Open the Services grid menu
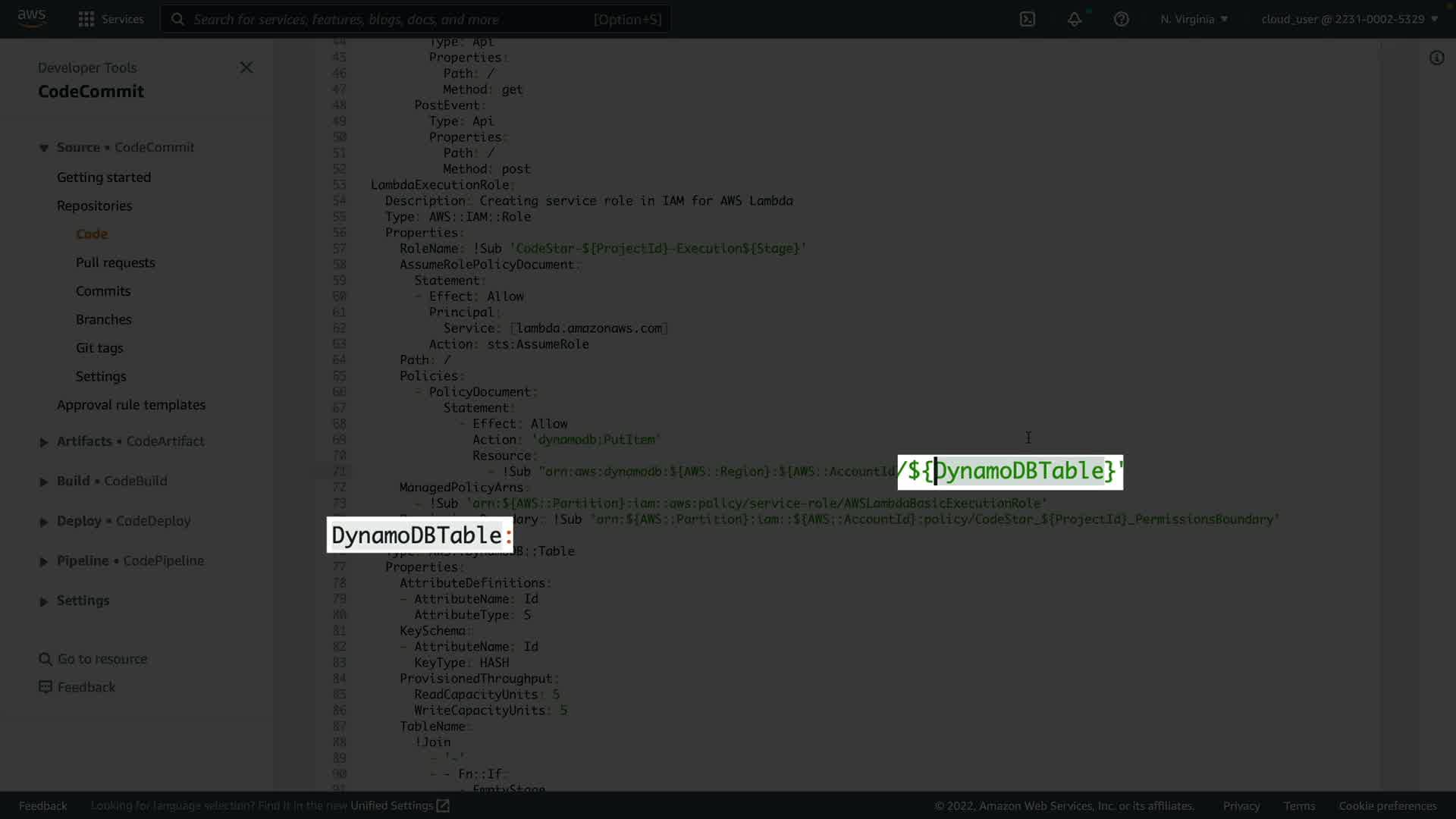The height and width of the screenshot is (819, 1456). tap(86, 19)
